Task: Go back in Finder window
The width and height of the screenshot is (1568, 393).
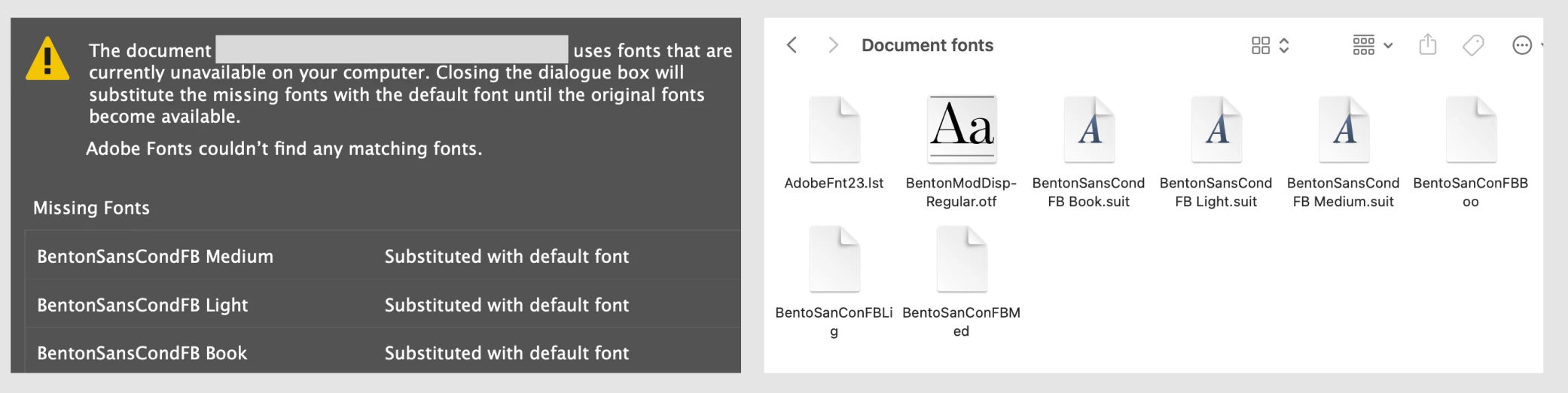Action: pyautogui.click(x=792, y=45)
